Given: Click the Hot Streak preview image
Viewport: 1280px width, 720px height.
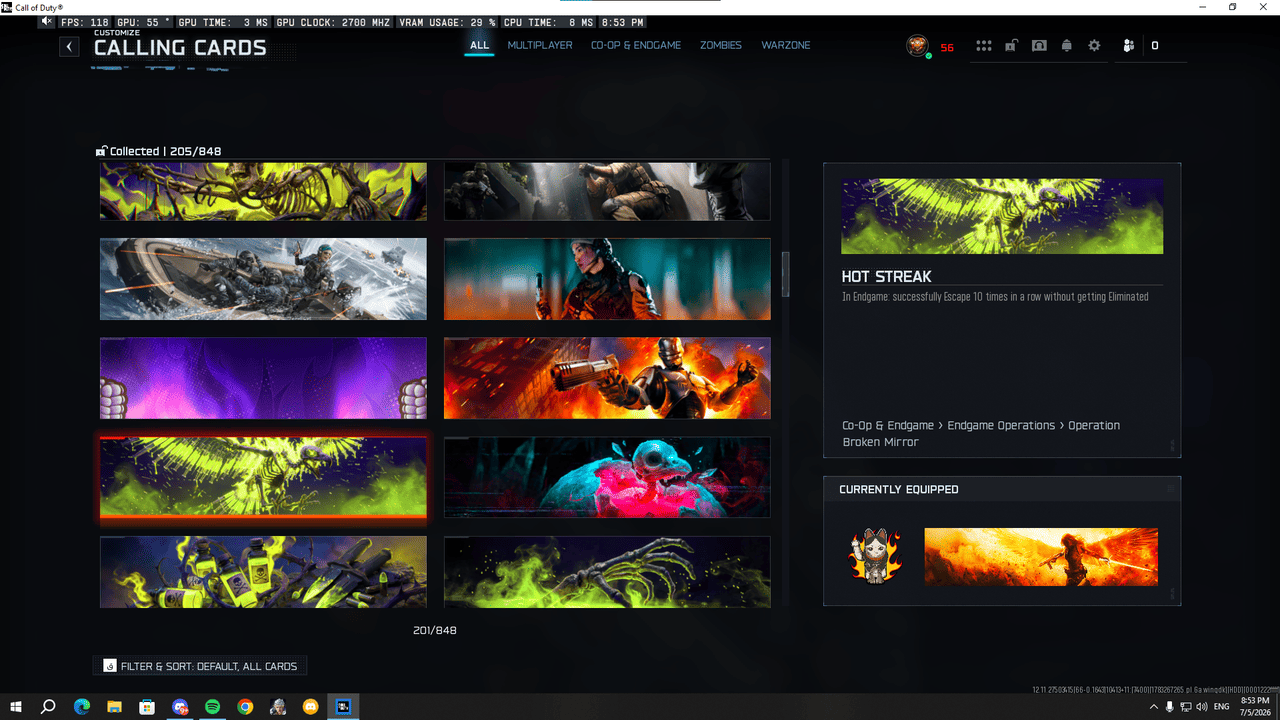Looking at the screenshot, I should coord(1002,216).
